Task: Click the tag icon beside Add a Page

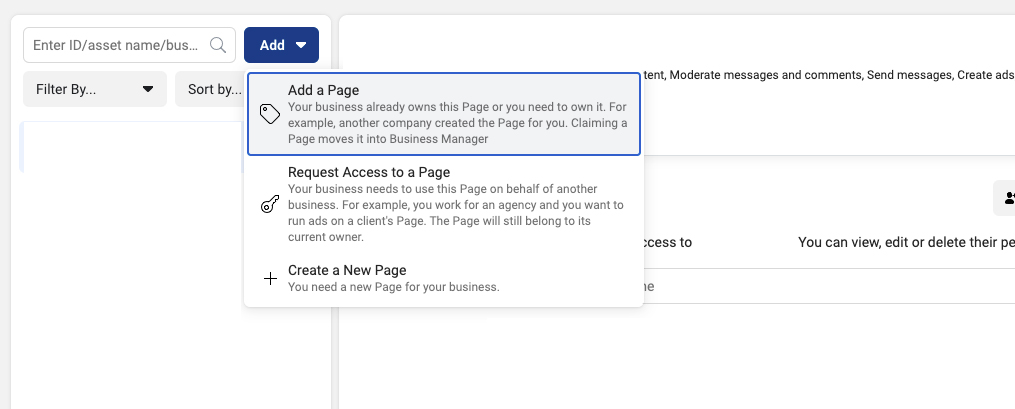Action: pyautogui.click(x=269, y=114)
